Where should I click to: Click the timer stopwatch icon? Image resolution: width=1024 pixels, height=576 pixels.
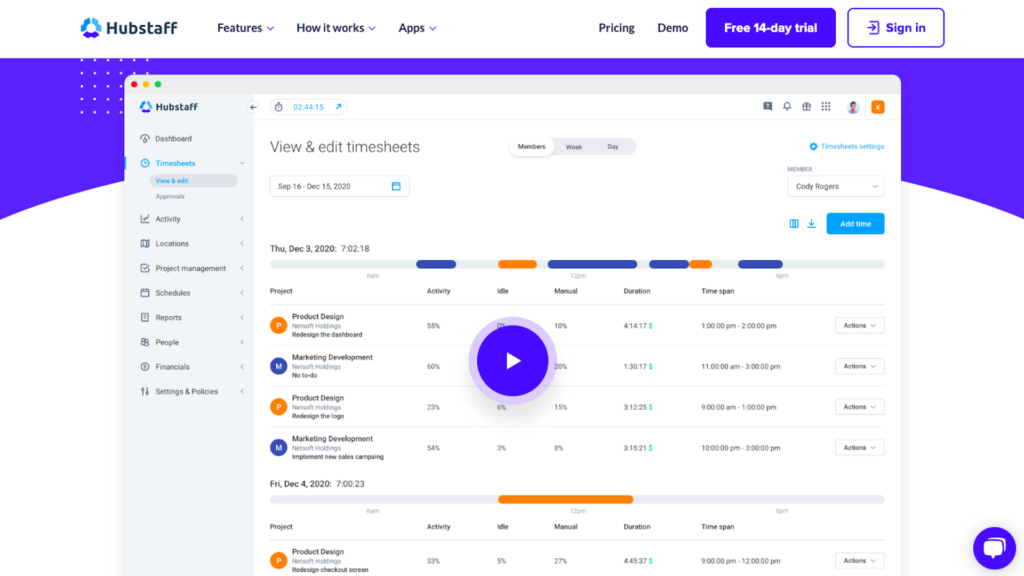click(x=279, y=107)
